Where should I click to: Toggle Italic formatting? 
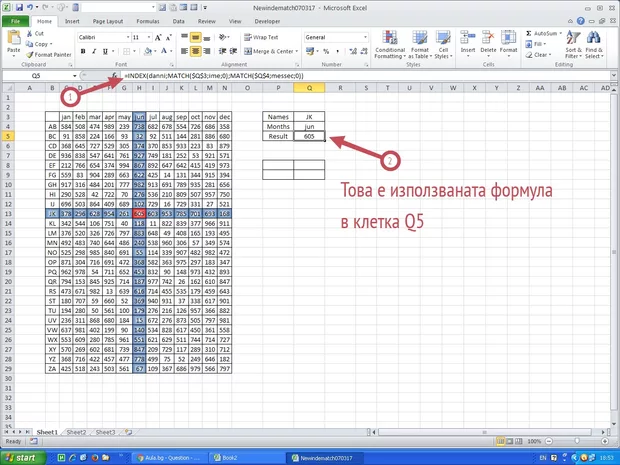94,51
